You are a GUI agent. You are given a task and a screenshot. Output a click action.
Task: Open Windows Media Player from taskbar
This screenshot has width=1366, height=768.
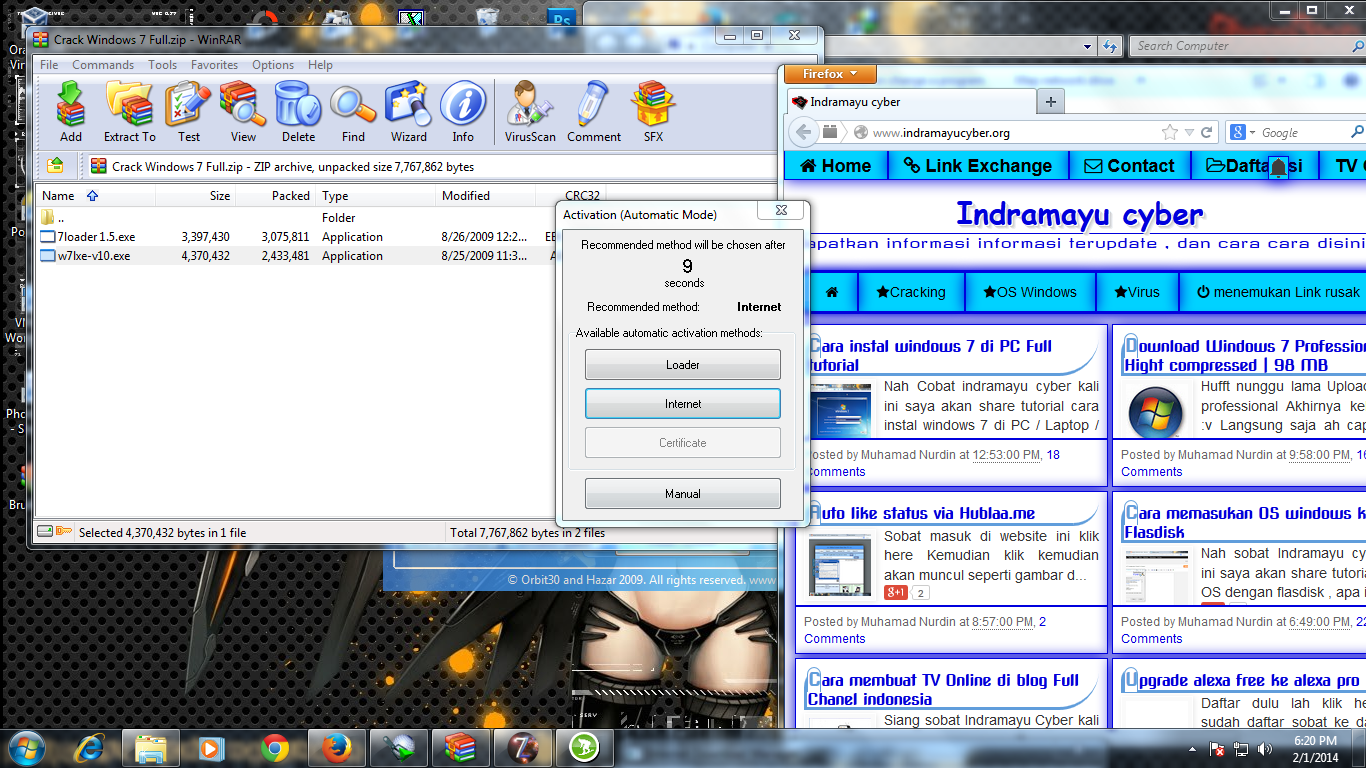click(x=211, y=747)
